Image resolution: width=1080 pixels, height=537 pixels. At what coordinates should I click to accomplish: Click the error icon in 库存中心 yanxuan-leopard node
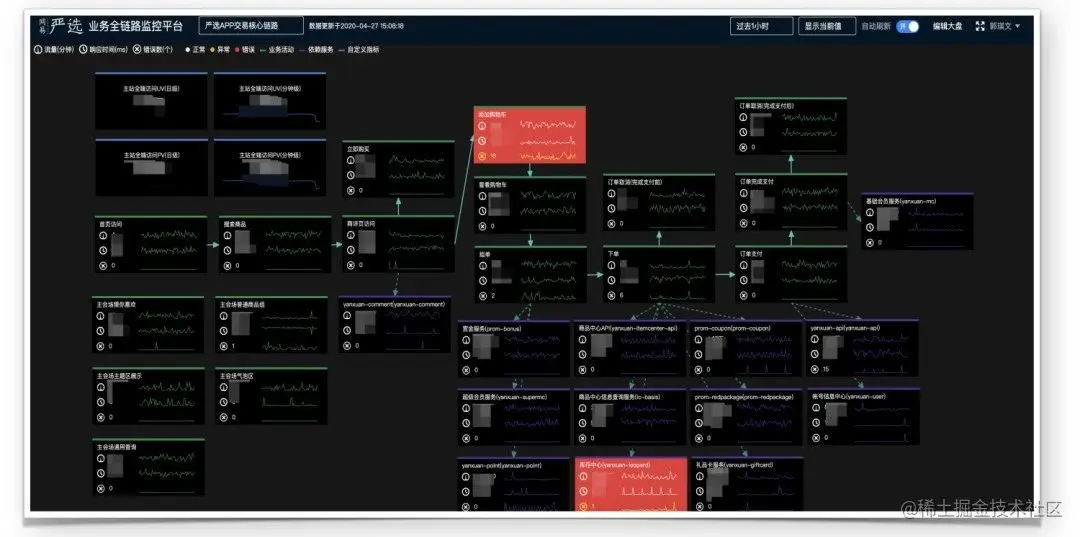point(582,506)
